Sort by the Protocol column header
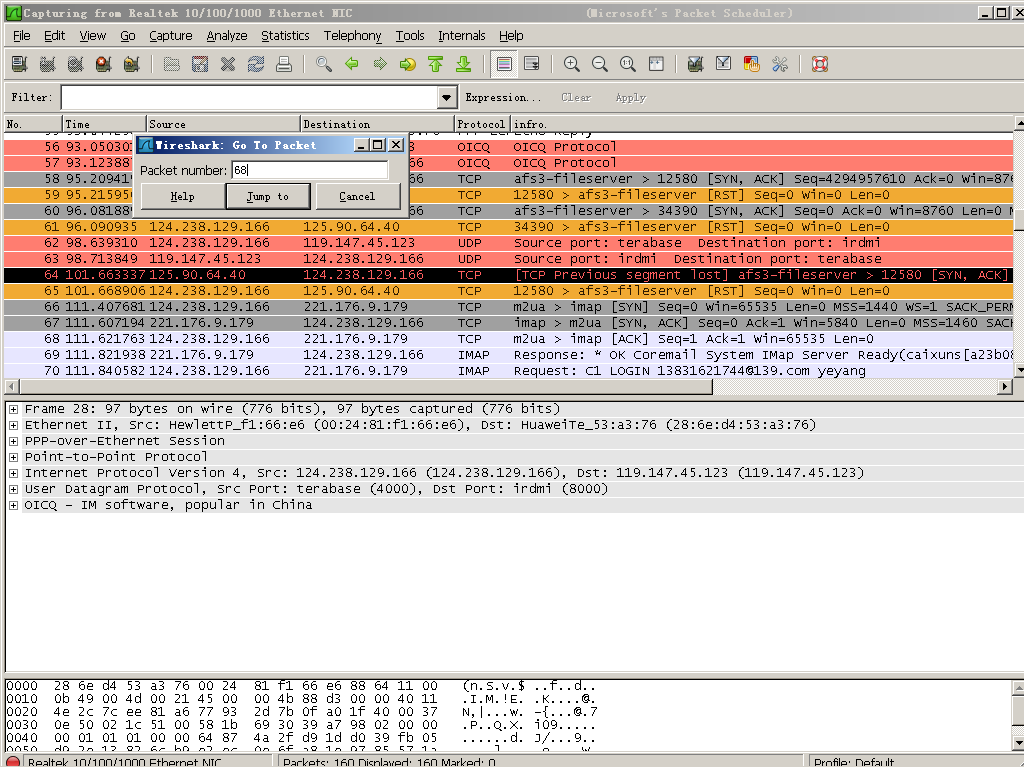 pyautogui.click(x=481, y=124)
